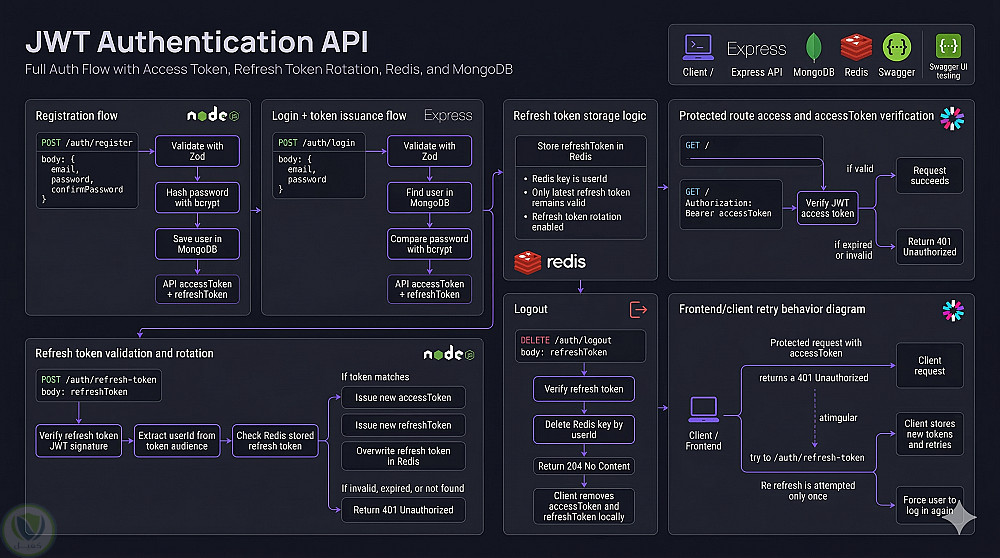The image size is (1000, 558).
Task: Click Node logo in Registration flow panel
Action: 212,115
